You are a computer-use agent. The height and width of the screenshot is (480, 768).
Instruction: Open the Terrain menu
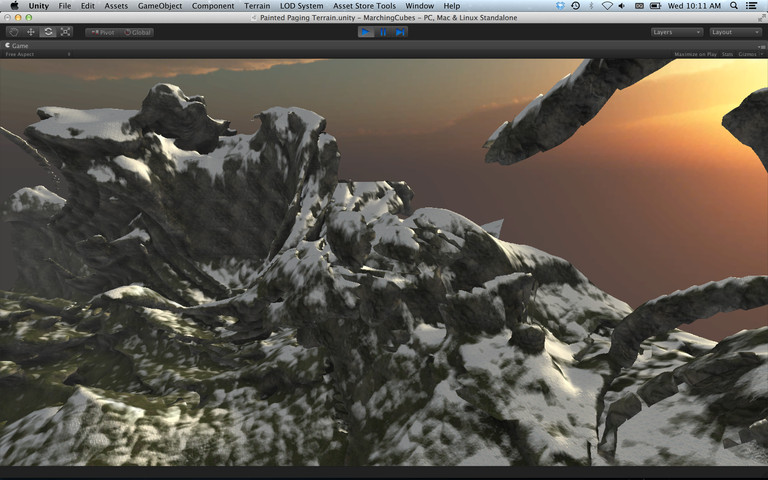pos(257,6)
